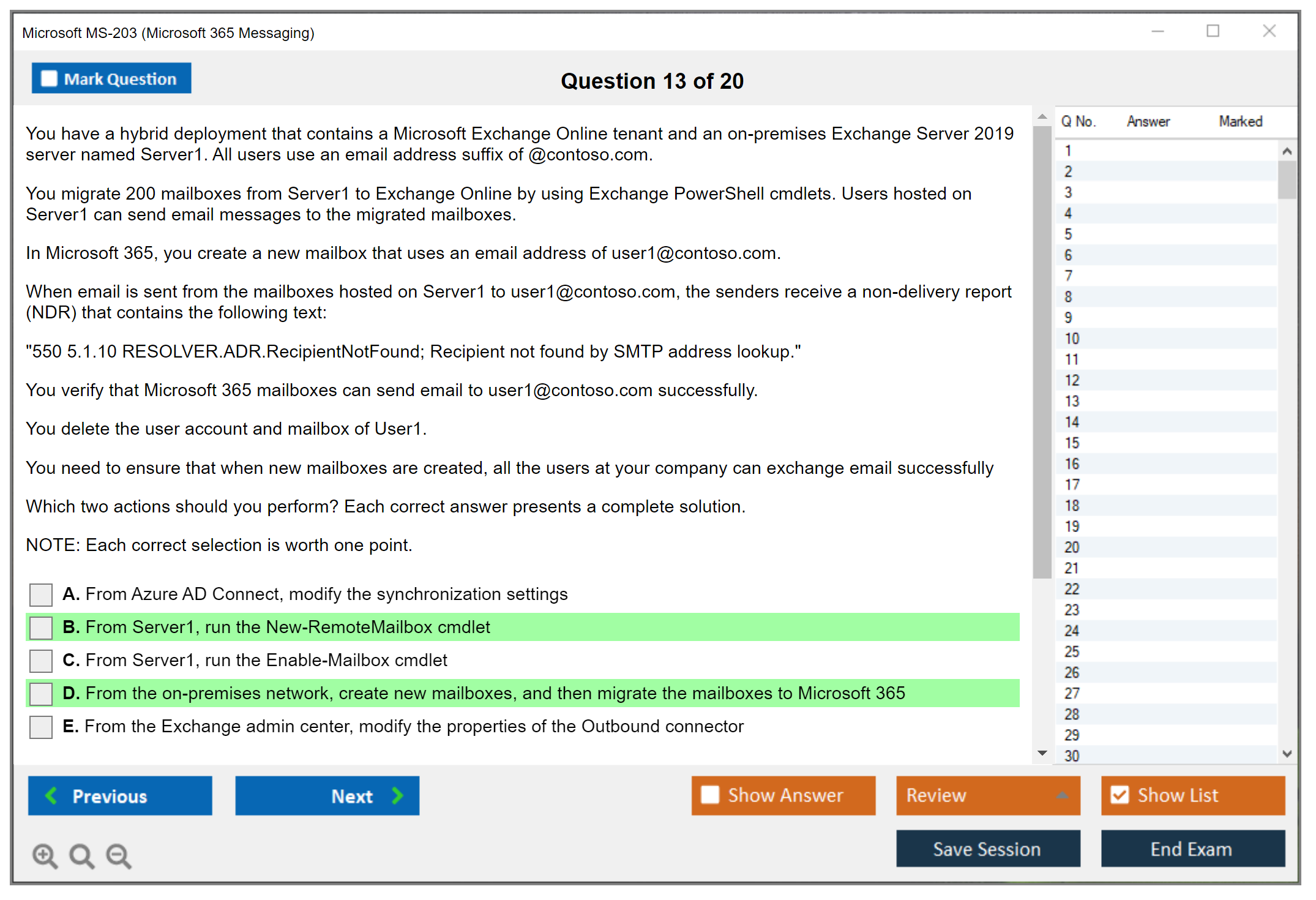Toggle the Show Answer checkbox
The width and height of the screenshot is (1316, 900).
[710, 795]
